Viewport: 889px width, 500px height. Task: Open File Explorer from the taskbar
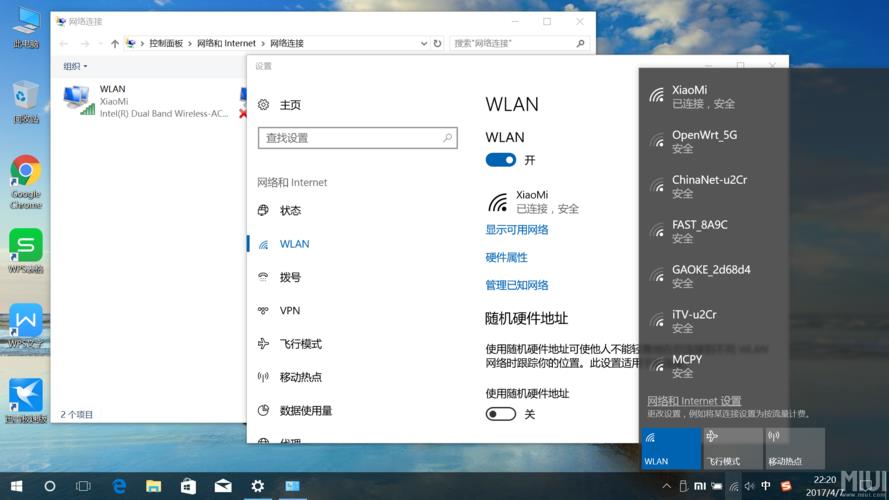(x=153, y=486)
